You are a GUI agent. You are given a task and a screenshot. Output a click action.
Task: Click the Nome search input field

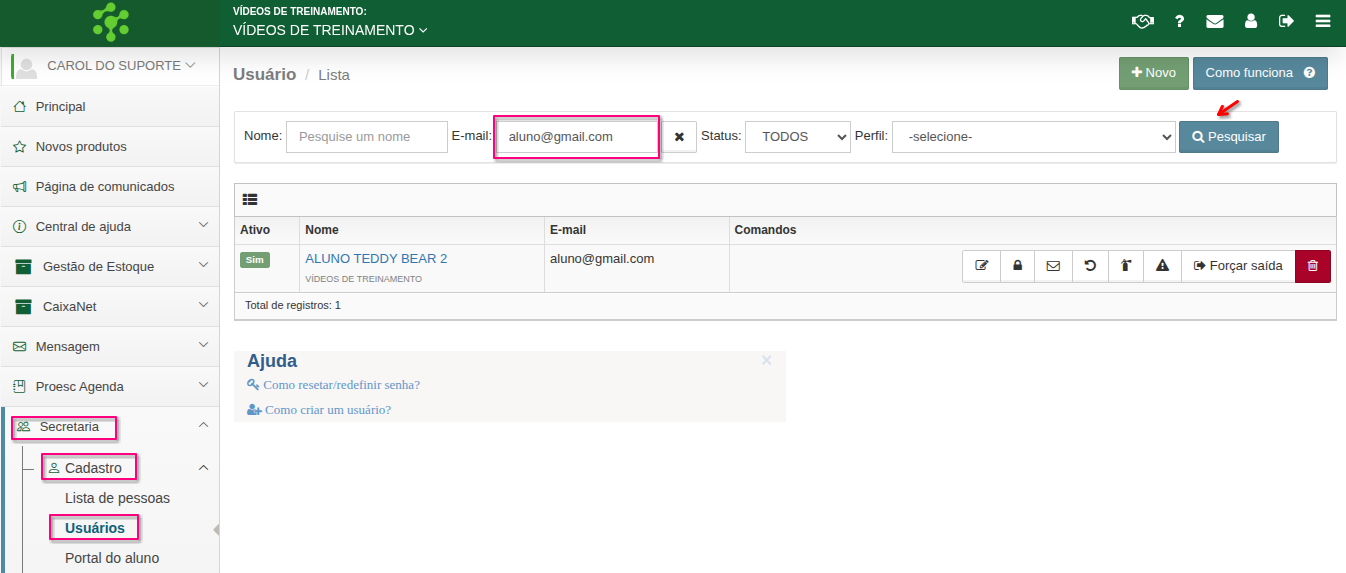366,137
